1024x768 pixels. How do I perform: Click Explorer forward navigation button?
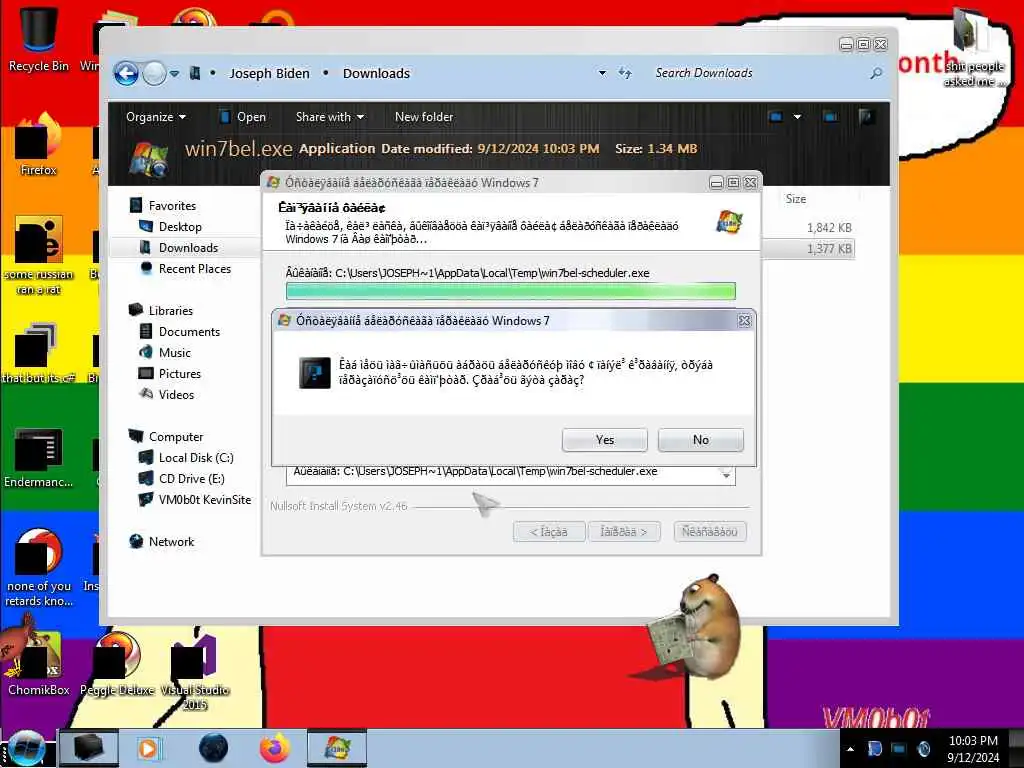[154, 73]
